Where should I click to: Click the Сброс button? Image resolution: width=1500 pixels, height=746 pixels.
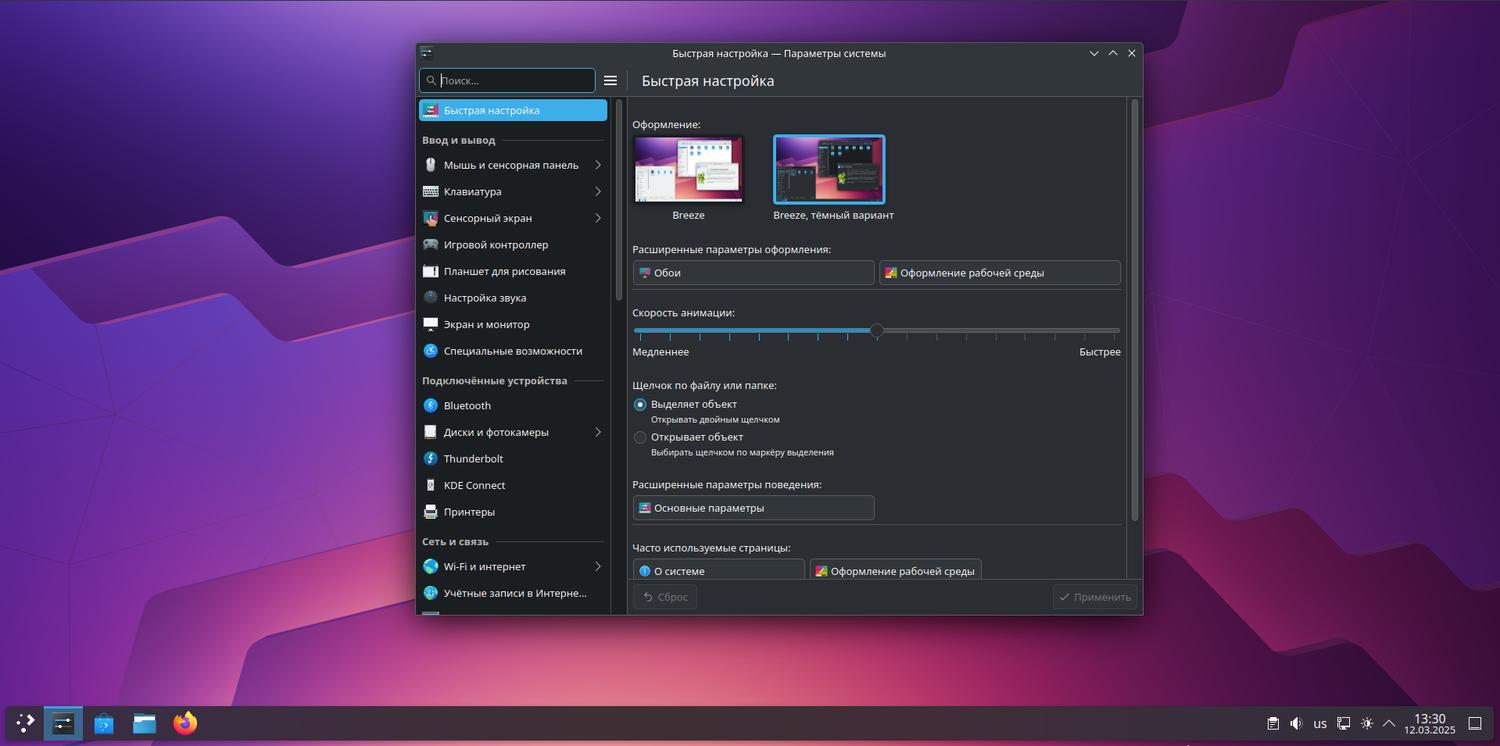coord(665,597)
